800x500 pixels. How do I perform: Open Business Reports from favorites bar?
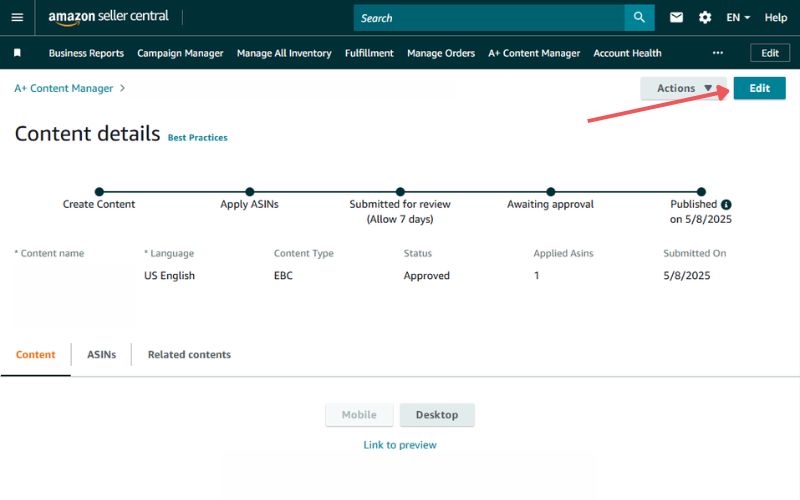86,53
